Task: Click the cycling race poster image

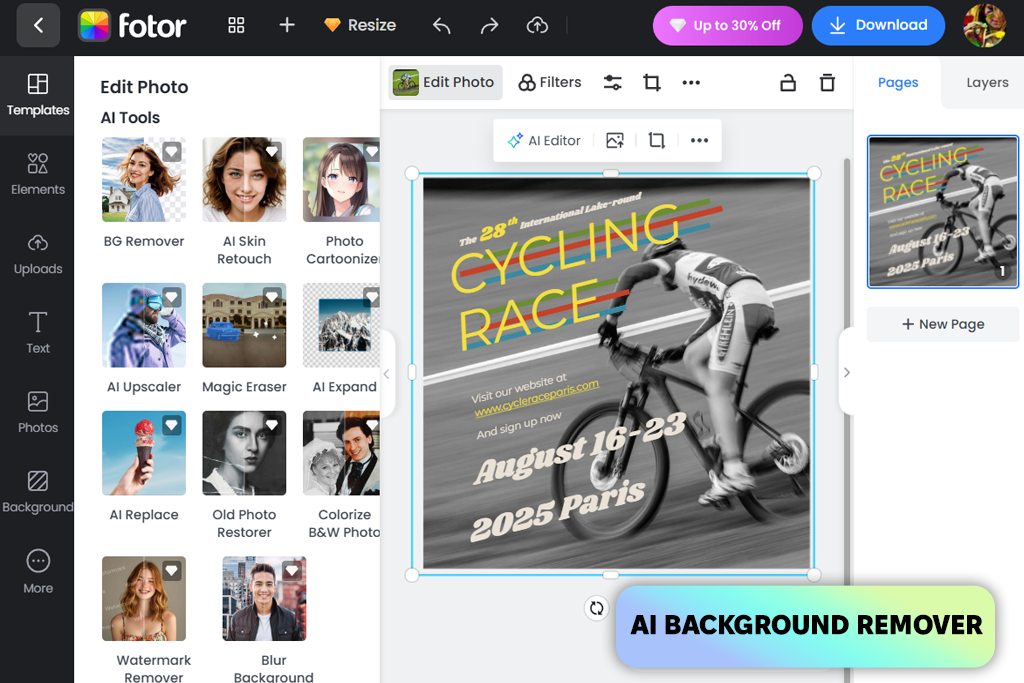Action: [x=616, y=373]
